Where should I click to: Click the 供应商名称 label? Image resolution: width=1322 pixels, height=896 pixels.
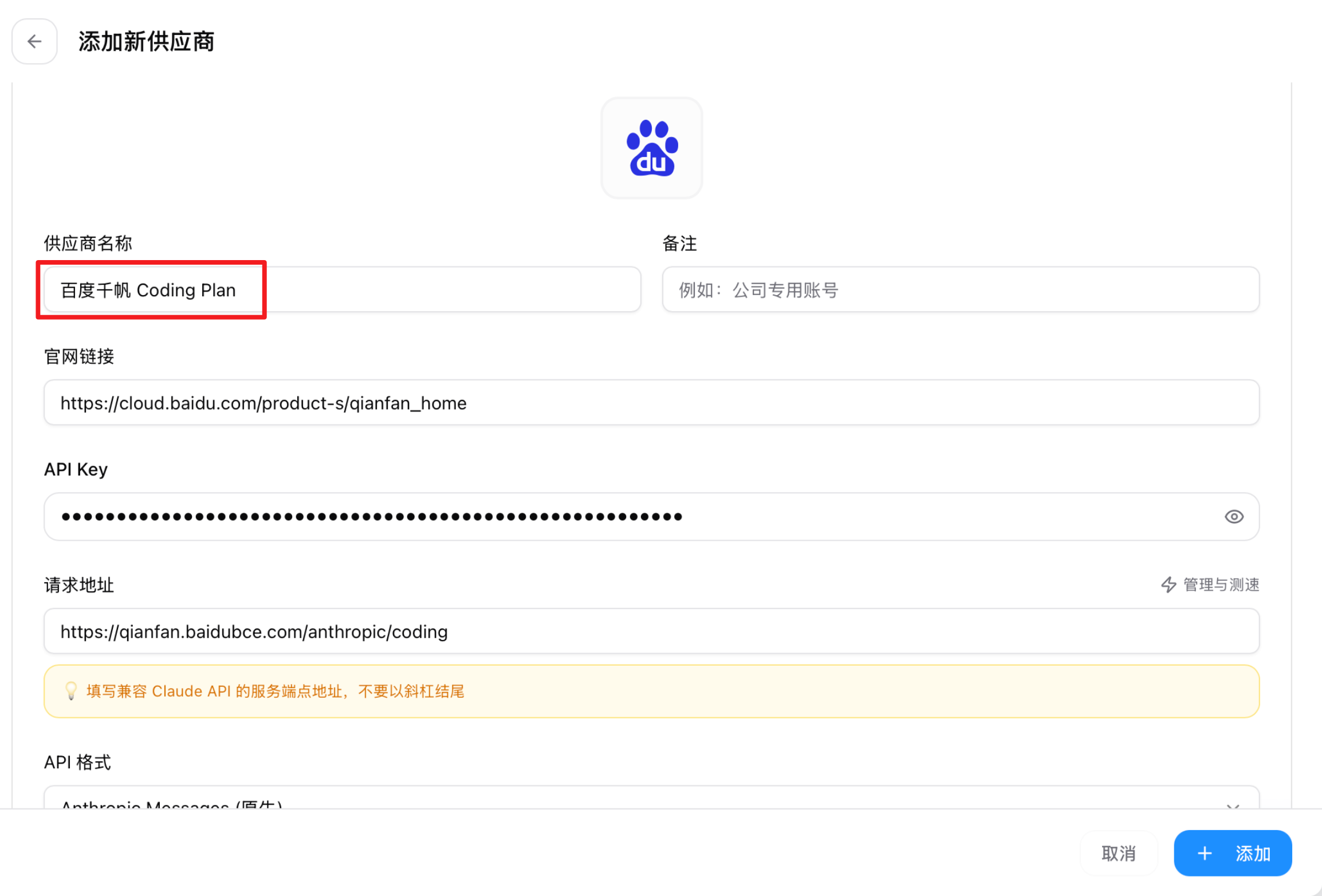88,243
